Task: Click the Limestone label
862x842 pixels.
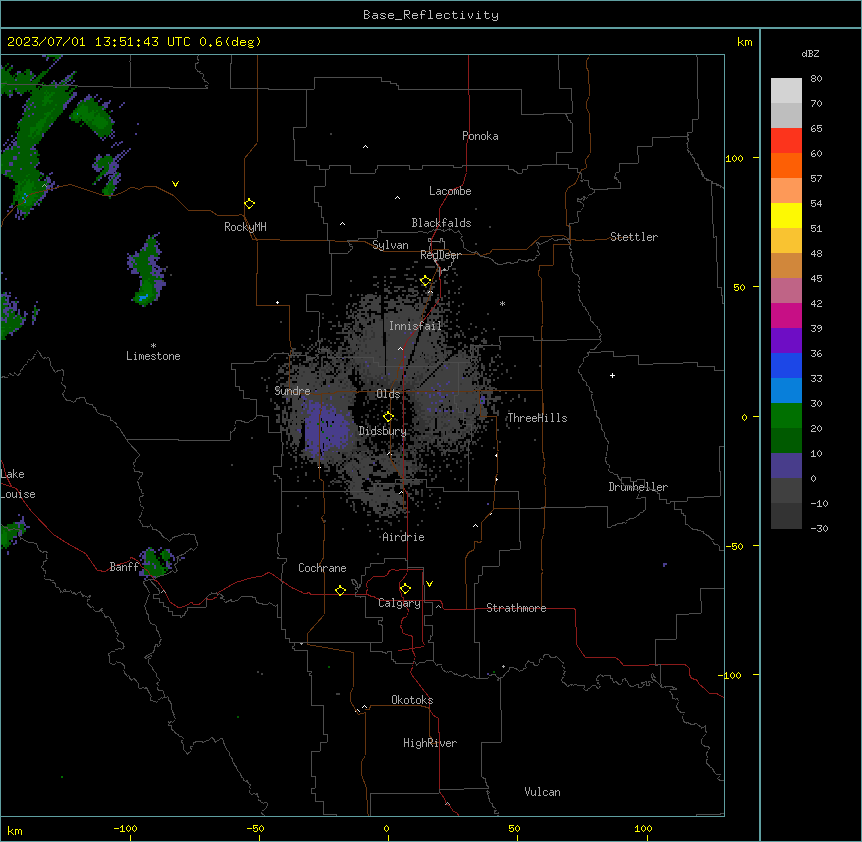Action: pos(153,356)
